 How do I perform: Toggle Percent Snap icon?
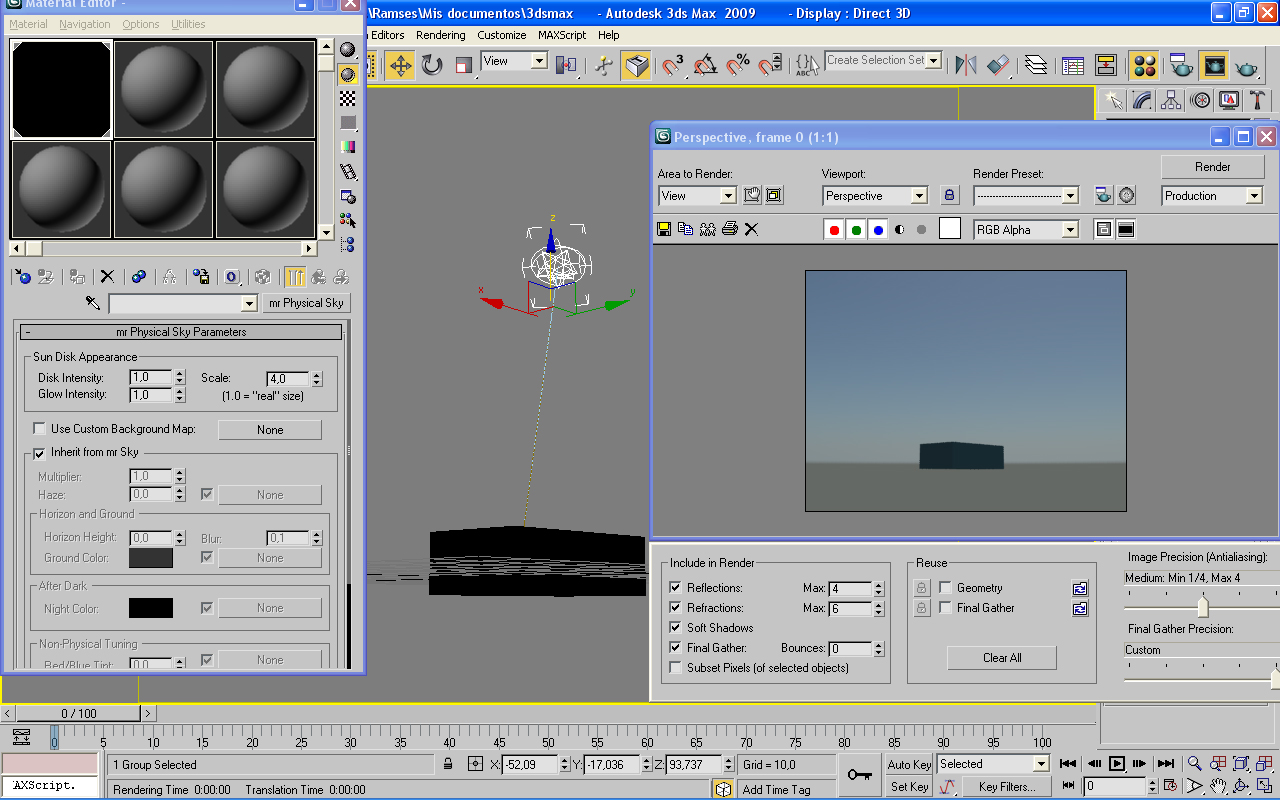[738, 66]
